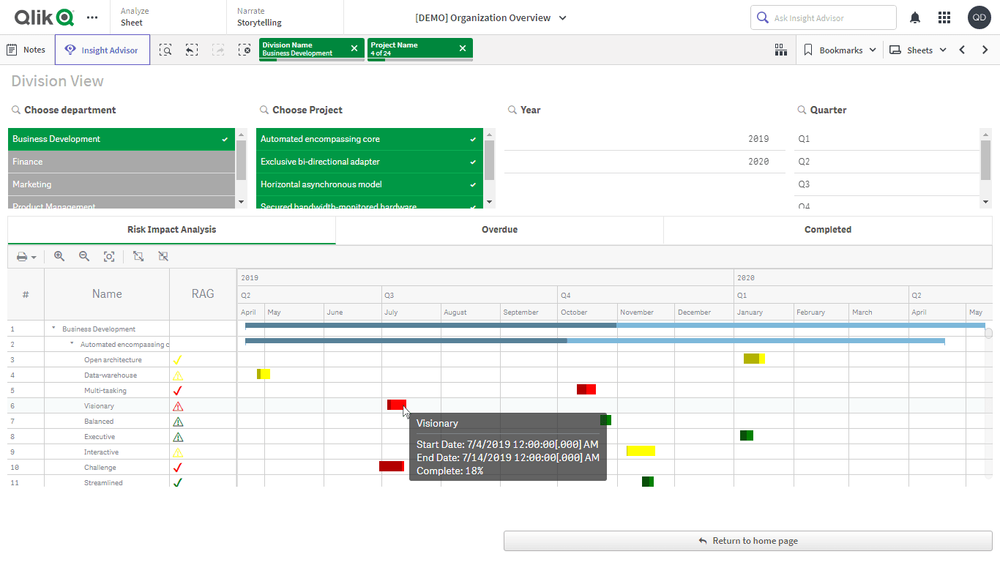
Task: Clear all selections icon
Action: 244,50
